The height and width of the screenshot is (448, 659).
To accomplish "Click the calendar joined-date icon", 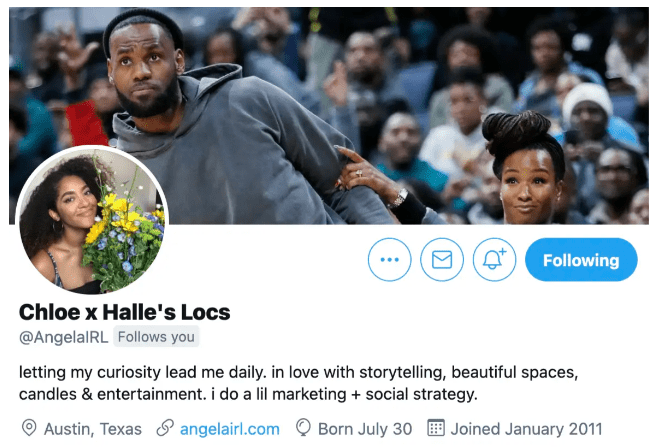I will (x=436, y=427).
